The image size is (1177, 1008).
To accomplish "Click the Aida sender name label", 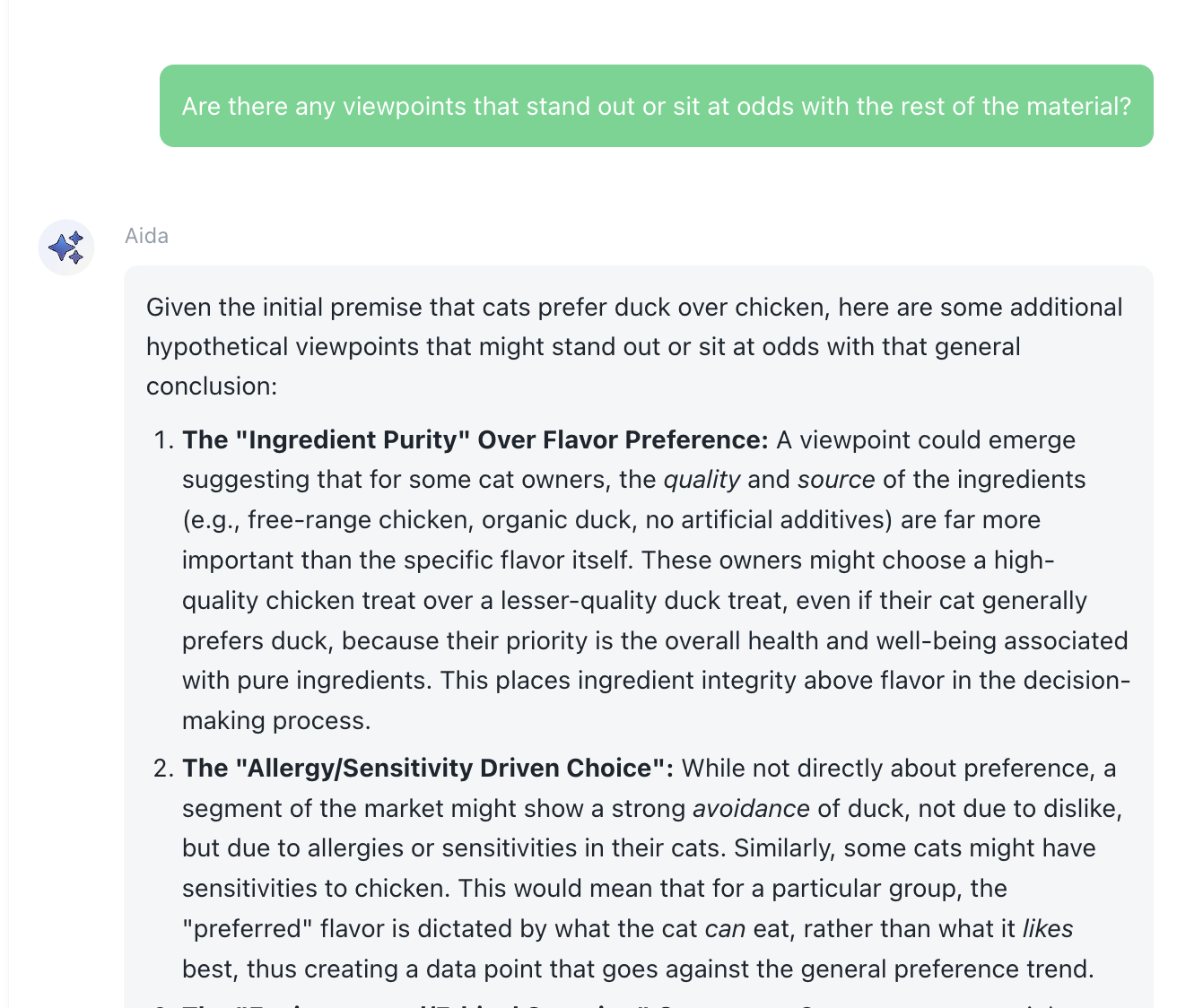I will point(146,236).
